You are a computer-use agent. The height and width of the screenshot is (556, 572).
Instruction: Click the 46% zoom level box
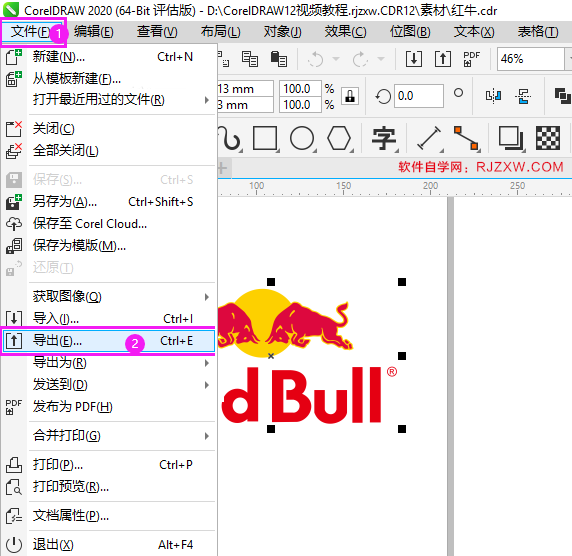530,59
